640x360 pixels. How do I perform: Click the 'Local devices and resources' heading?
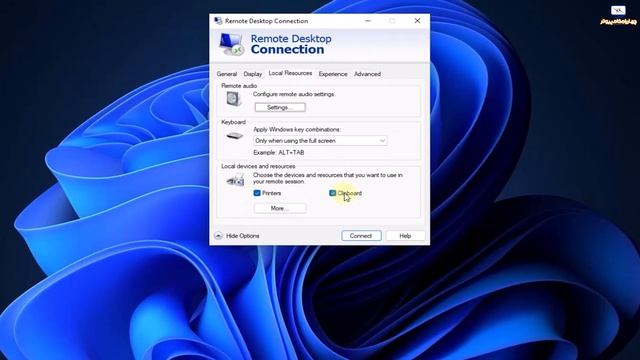coord(258,167)
